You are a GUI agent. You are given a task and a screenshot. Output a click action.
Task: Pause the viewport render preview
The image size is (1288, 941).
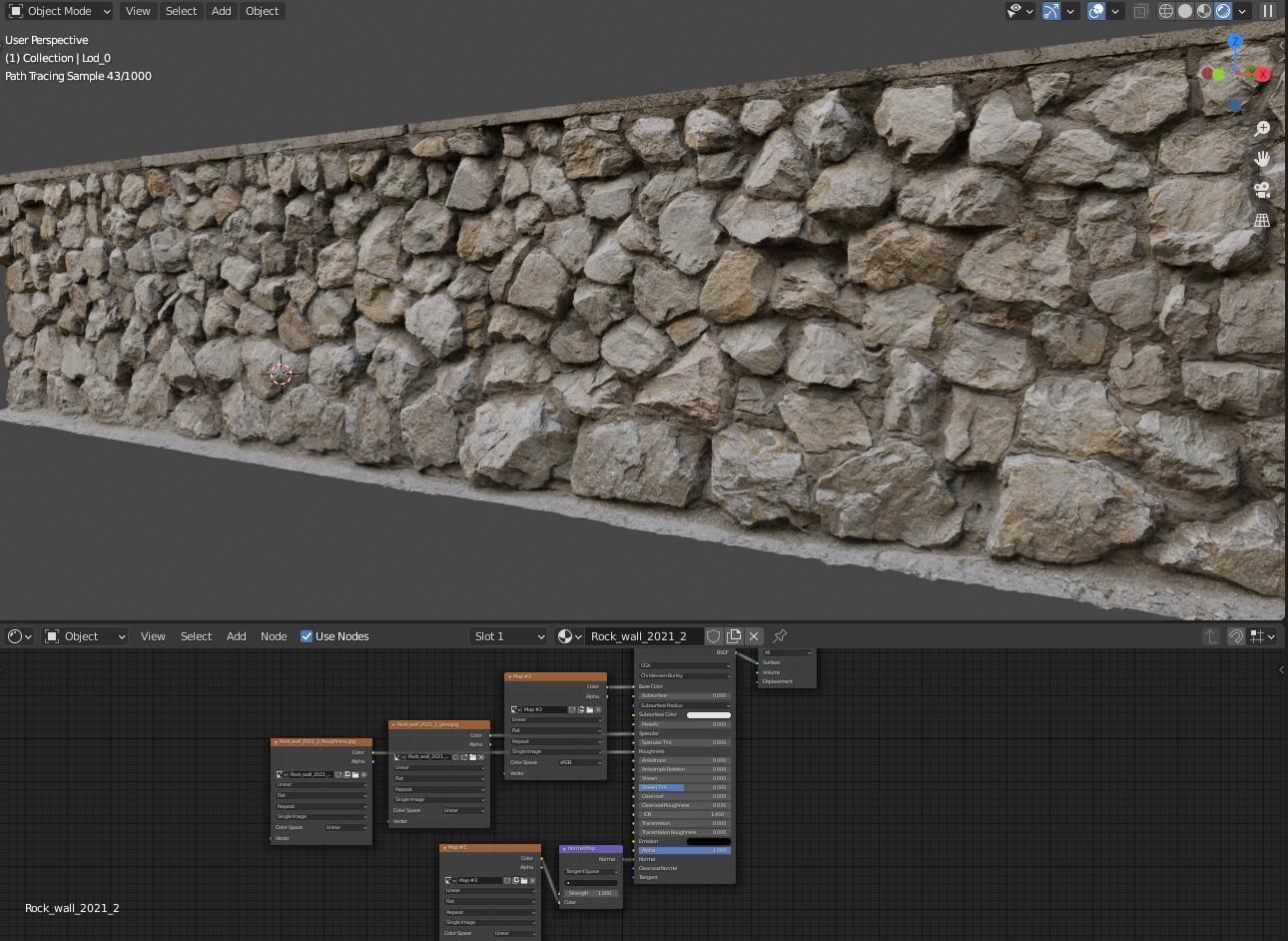[x=1268, y=11]
